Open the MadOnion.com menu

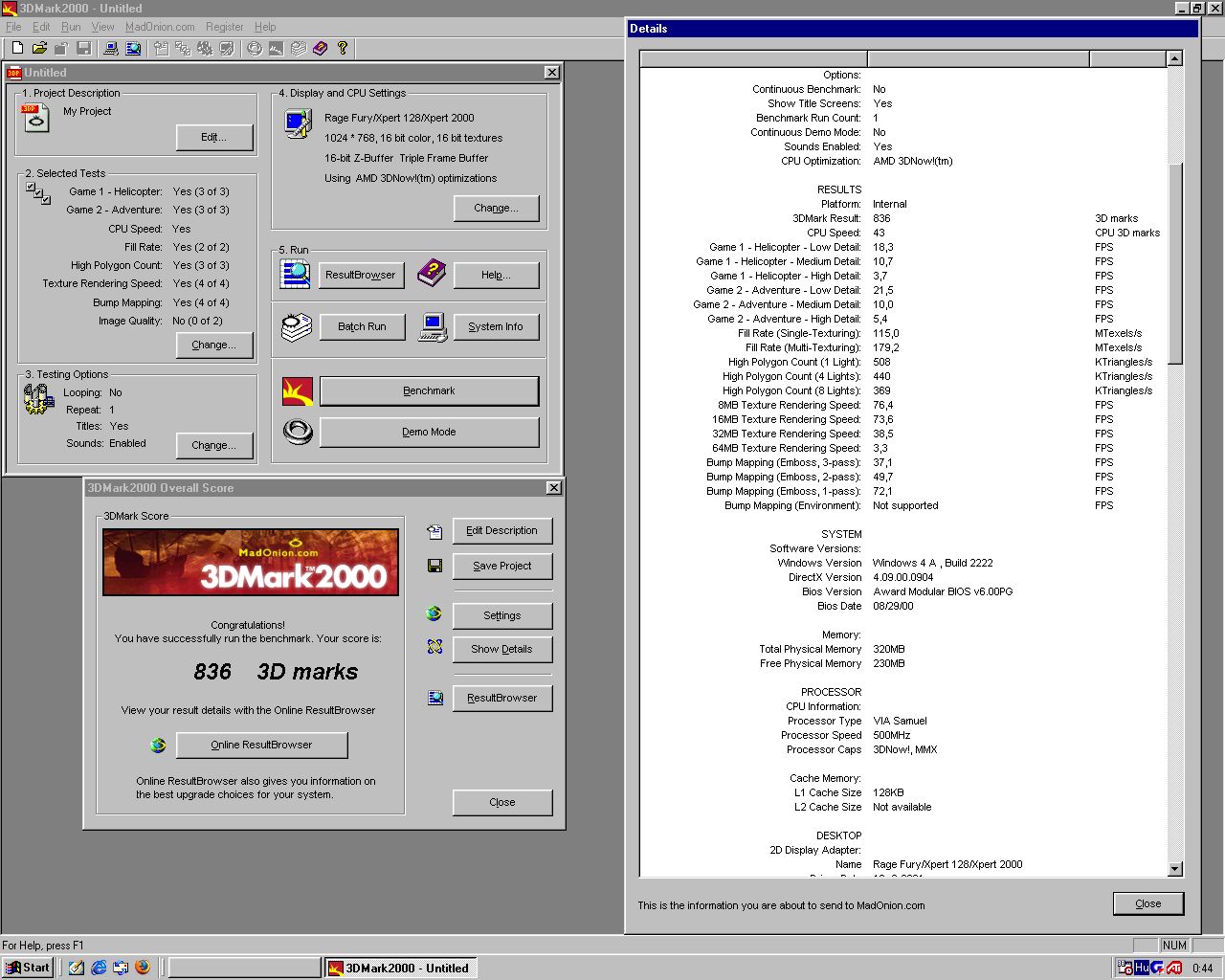pos(160,27)
